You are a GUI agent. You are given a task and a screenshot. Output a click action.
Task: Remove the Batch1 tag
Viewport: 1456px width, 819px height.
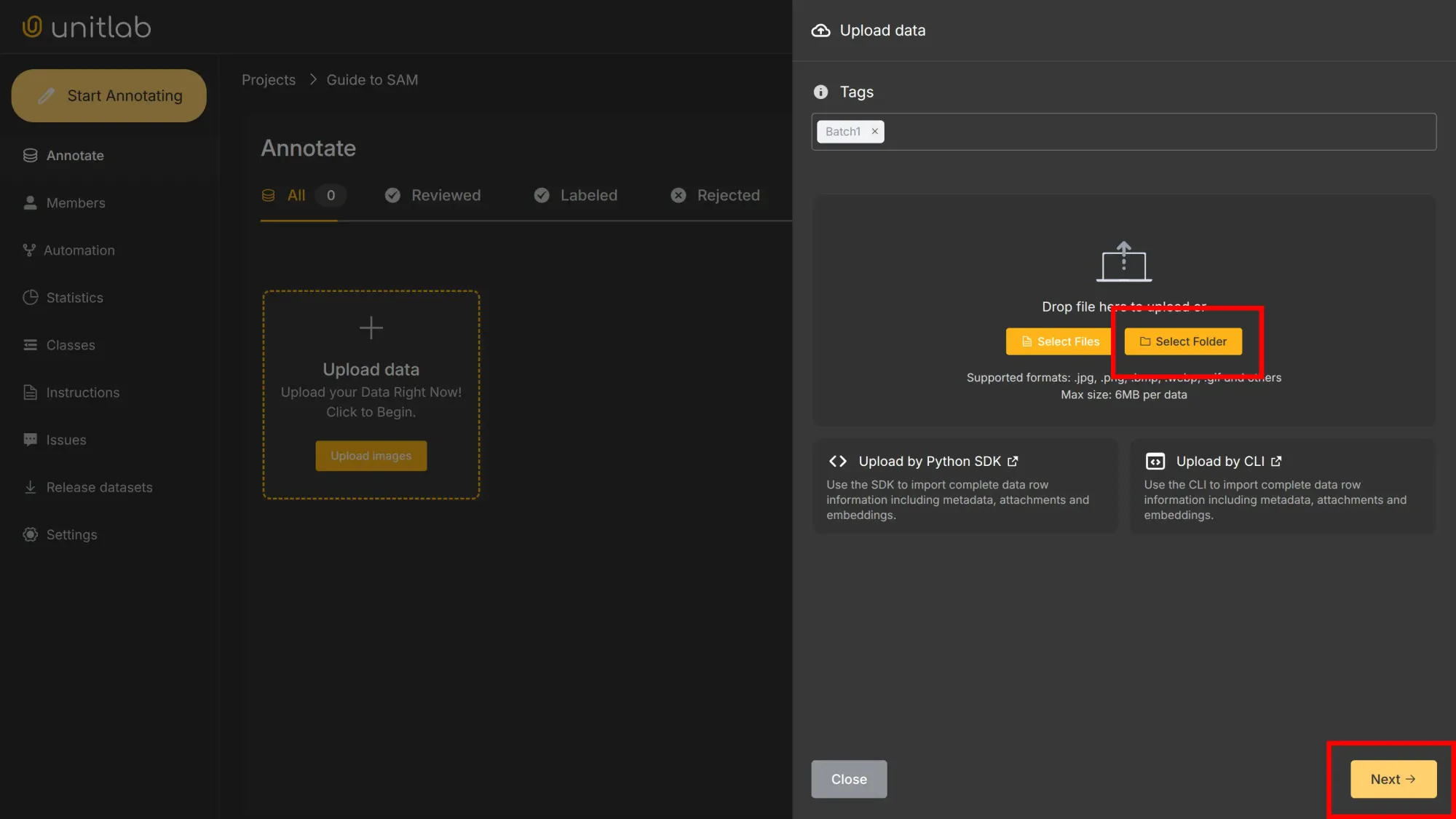(874, 131)
